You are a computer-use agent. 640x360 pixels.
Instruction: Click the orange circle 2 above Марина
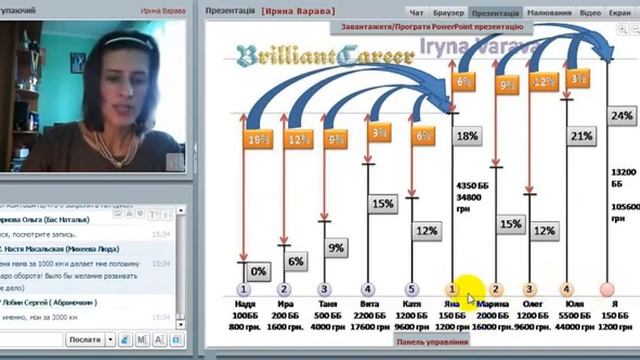click(x=496, y=289)
